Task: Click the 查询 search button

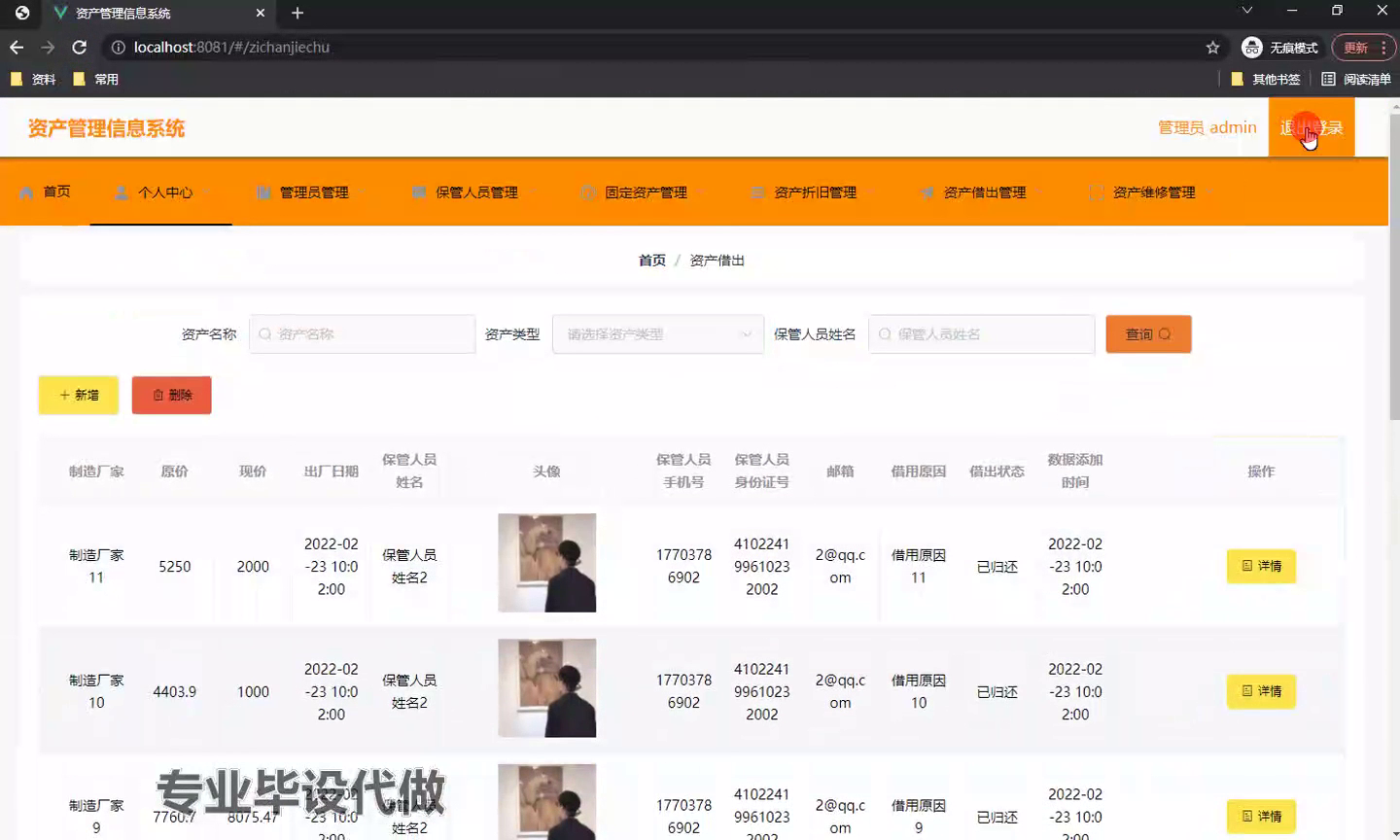Action: 1148,333
